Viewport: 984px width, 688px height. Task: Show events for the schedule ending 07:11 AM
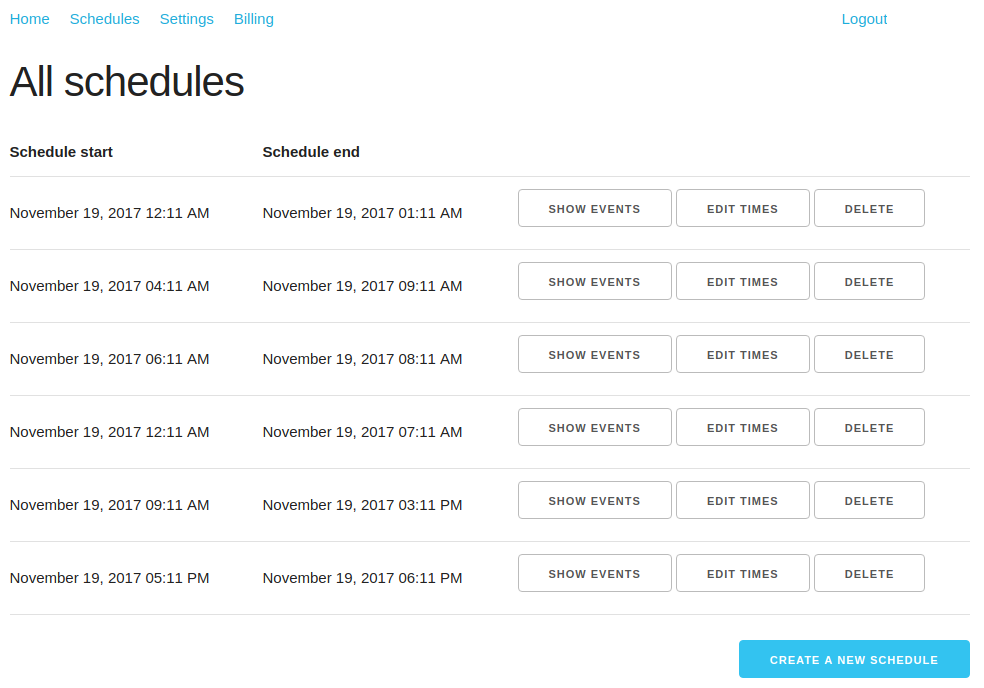tap(594, 427)
